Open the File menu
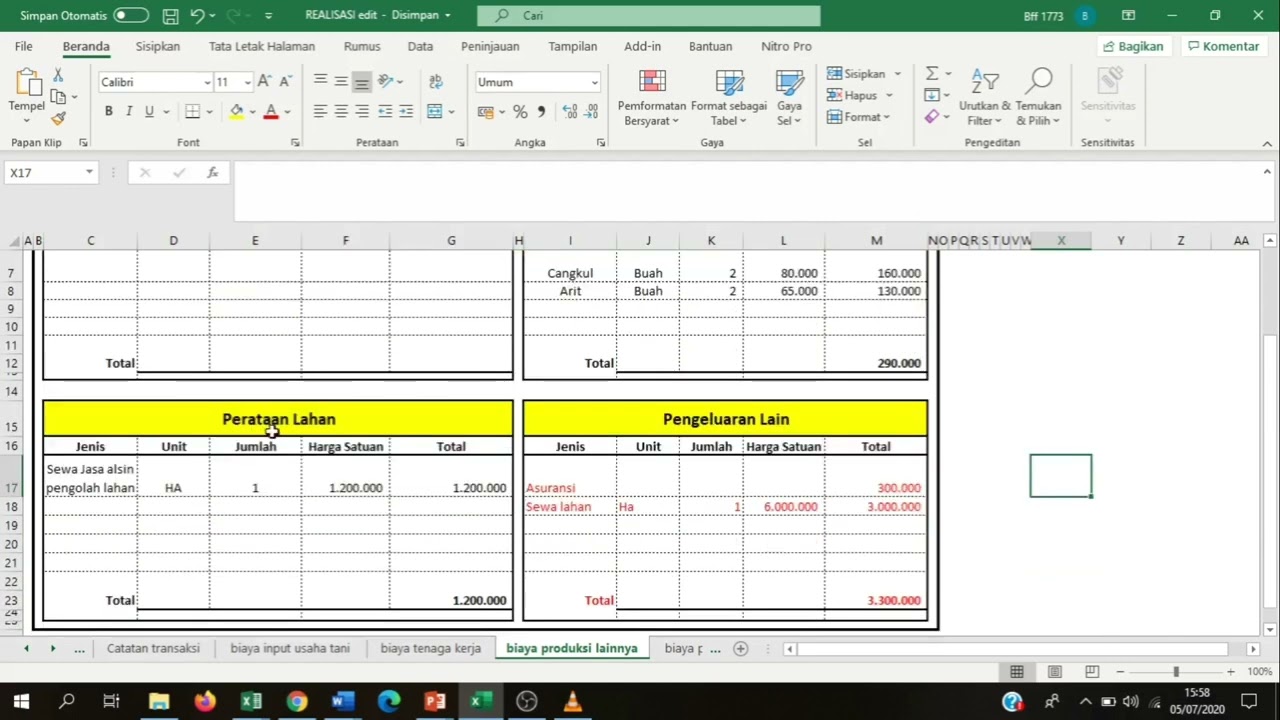Image resolution: width=1280 pixels, height=720 pixels. point(24,46)
